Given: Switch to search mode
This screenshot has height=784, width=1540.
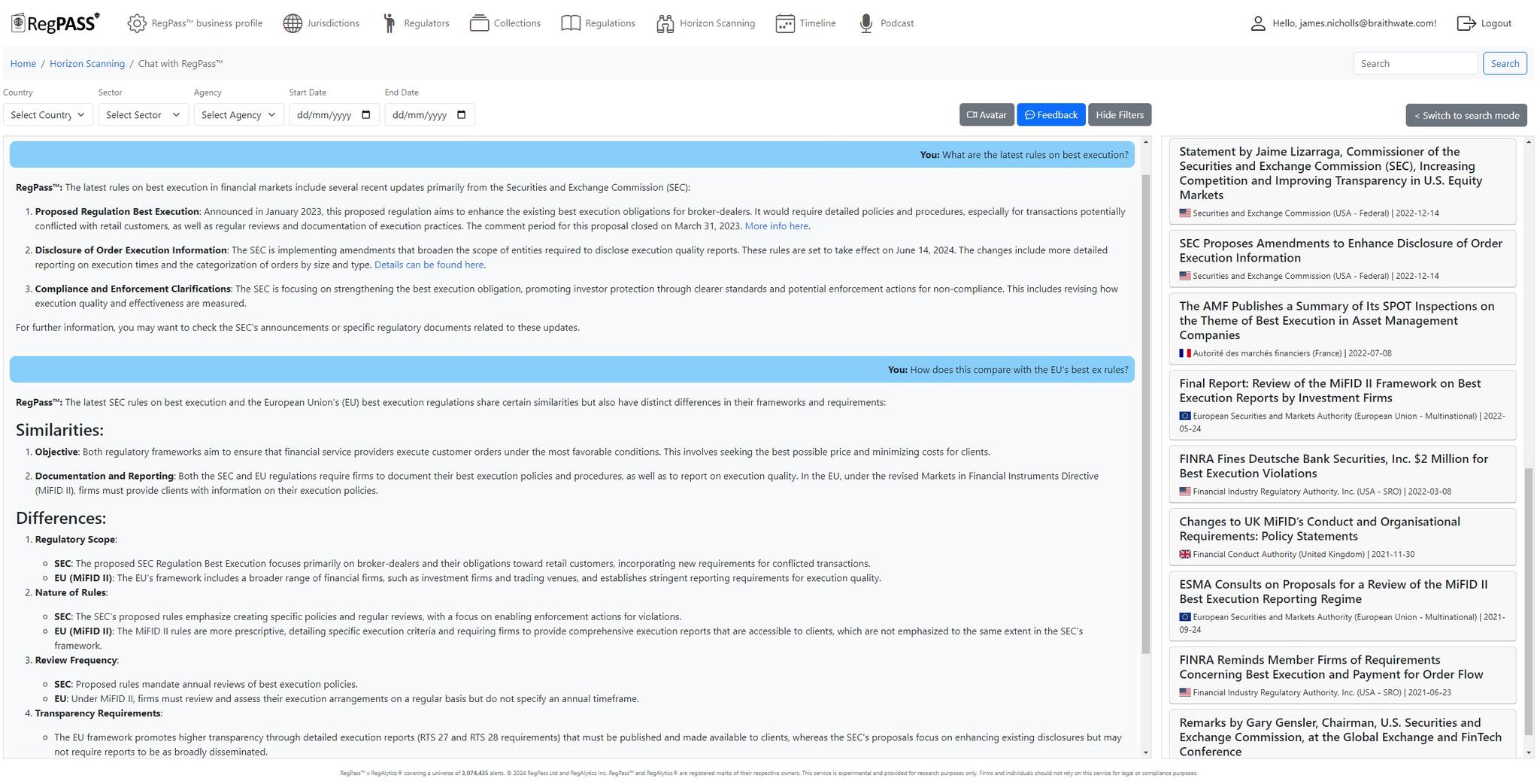Looking at the screenshot, I should (1466, 116).
